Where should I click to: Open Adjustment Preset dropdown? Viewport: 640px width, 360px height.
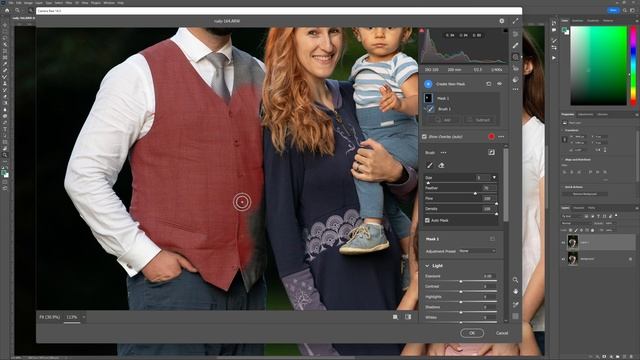[x=477, y=251]
